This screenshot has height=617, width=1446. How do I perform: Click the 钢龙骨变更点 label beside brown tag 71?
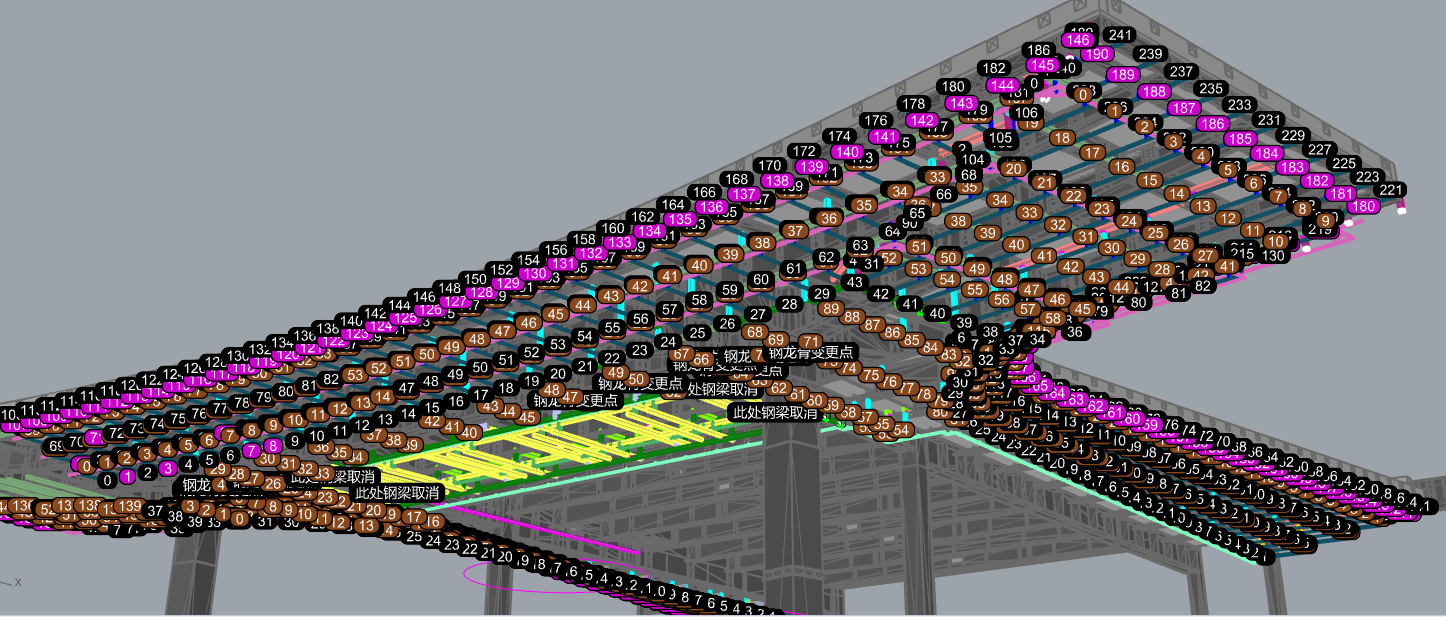click(811, 352)
